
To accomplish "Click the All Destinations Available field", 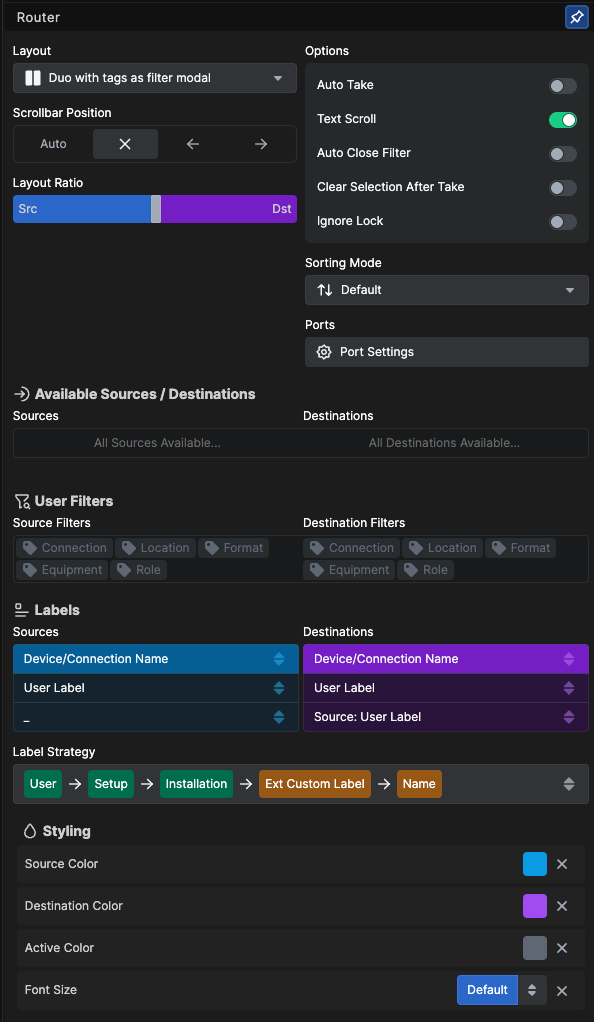I will (444, 443).
